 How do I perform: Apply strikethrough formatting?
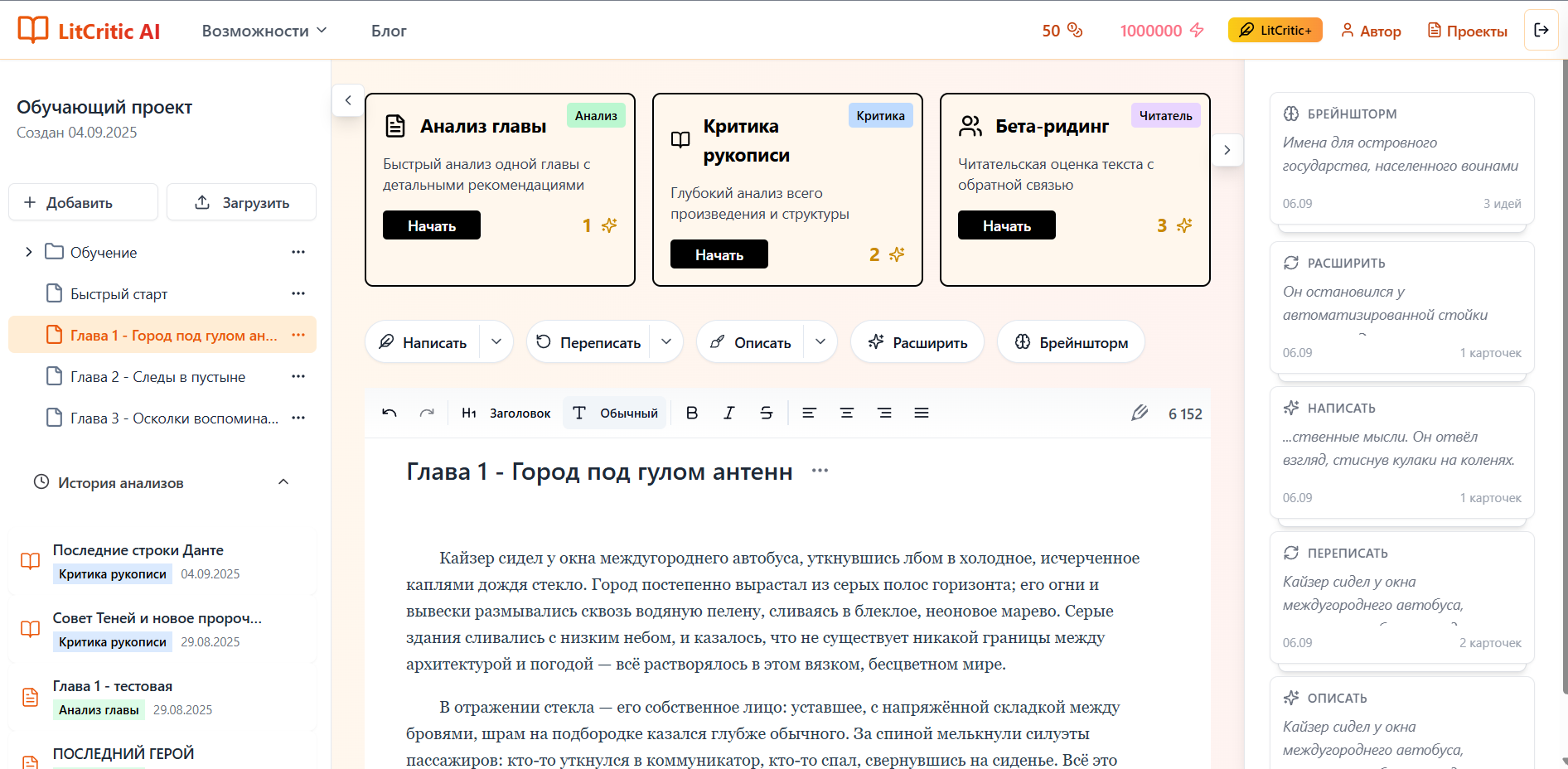[766, 412]
